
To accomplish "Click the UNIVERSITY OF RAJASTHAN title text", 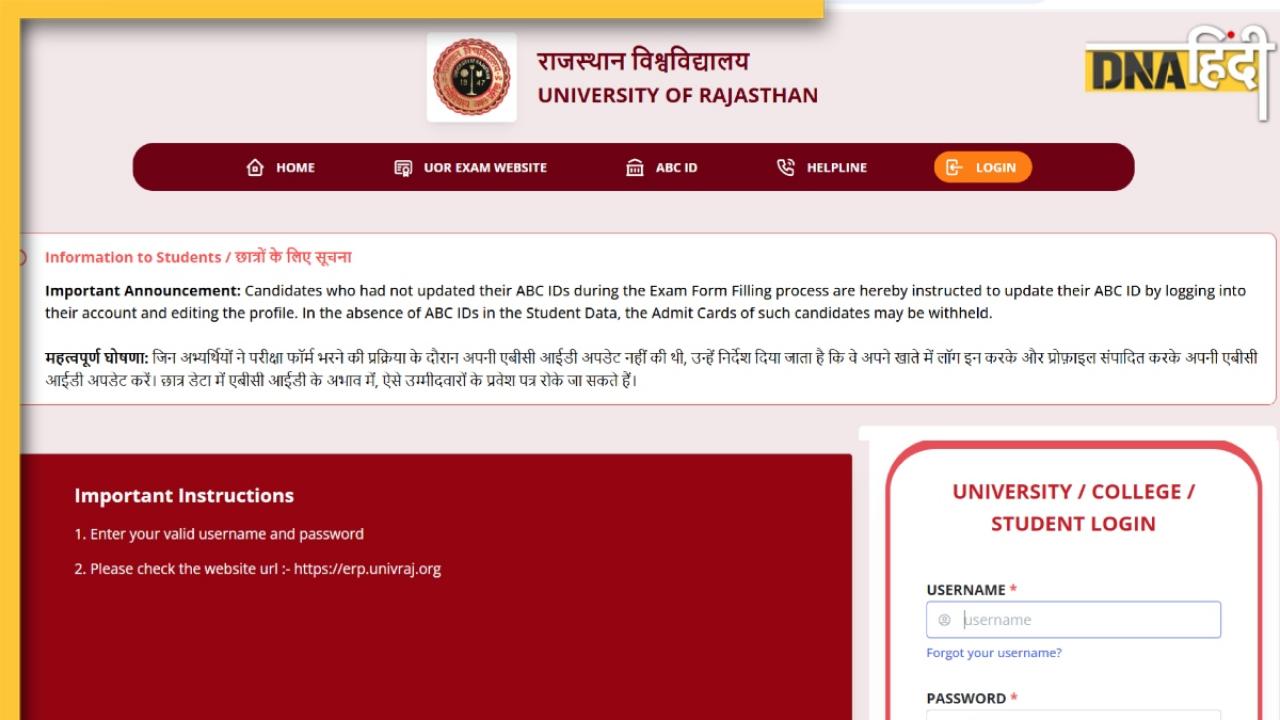I will point(678,96).
